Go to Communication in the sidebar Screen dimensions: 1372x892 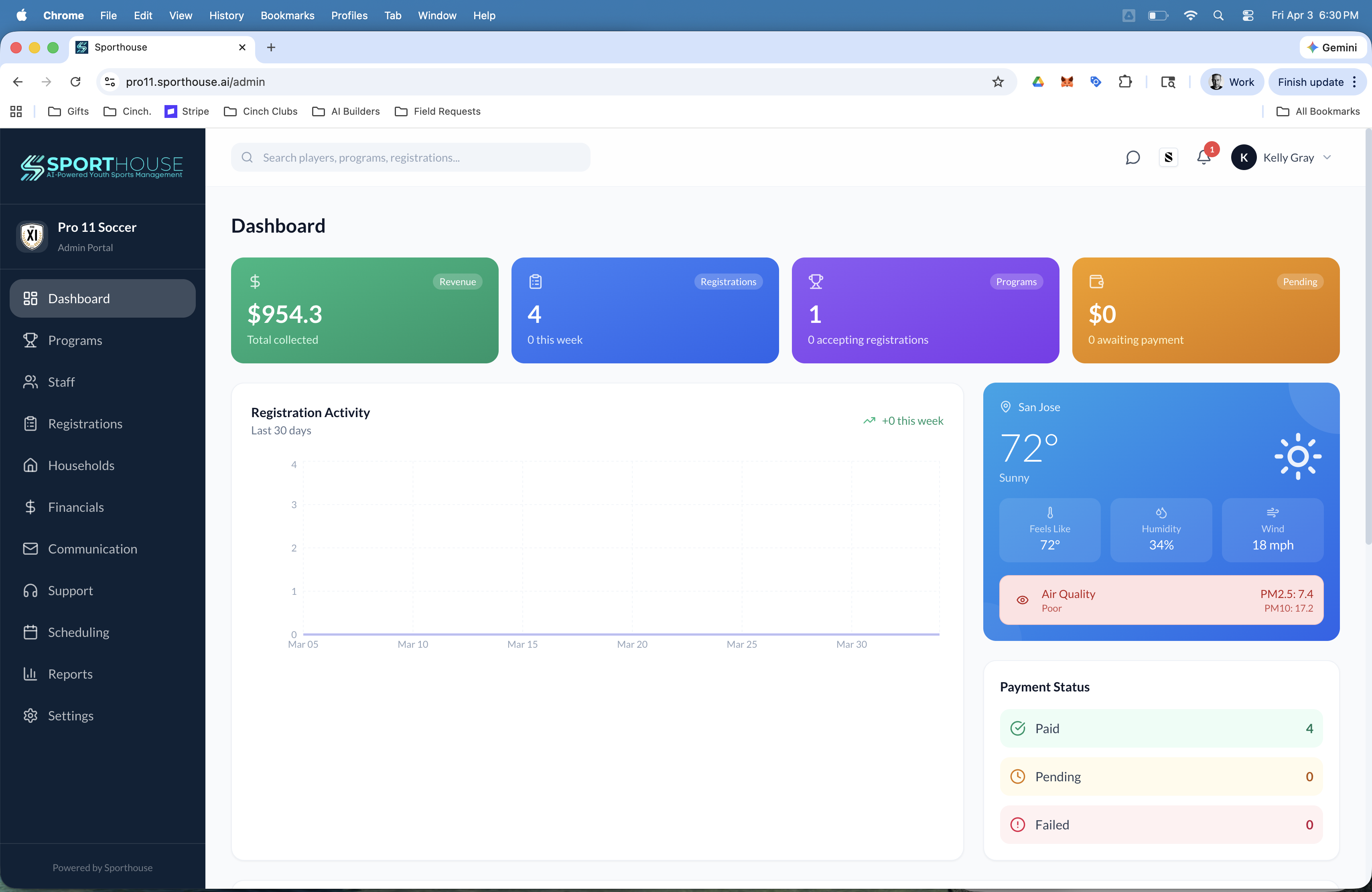click(x=103, y=549)
